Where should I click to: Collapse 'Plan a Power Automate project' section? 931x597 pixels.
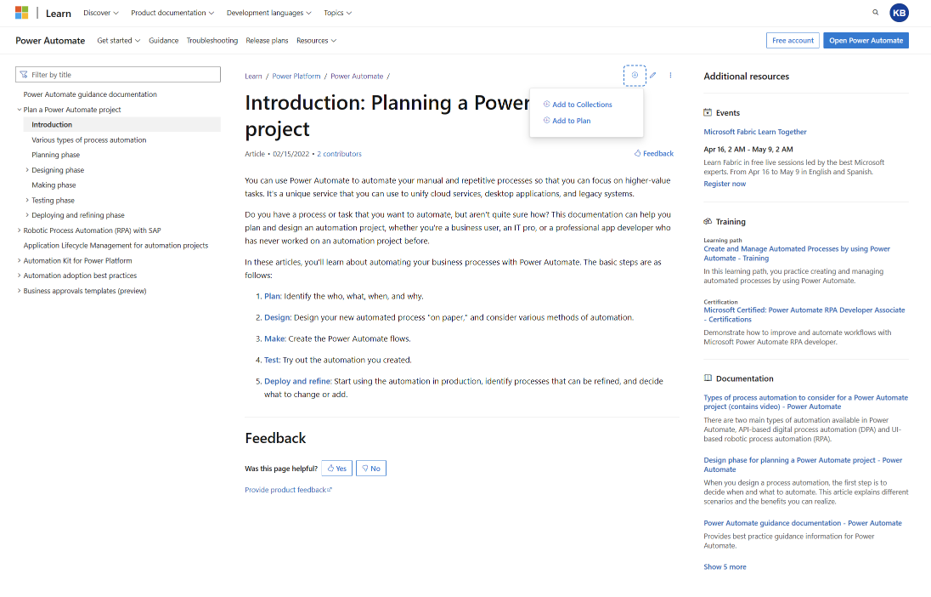pos(19,109)
